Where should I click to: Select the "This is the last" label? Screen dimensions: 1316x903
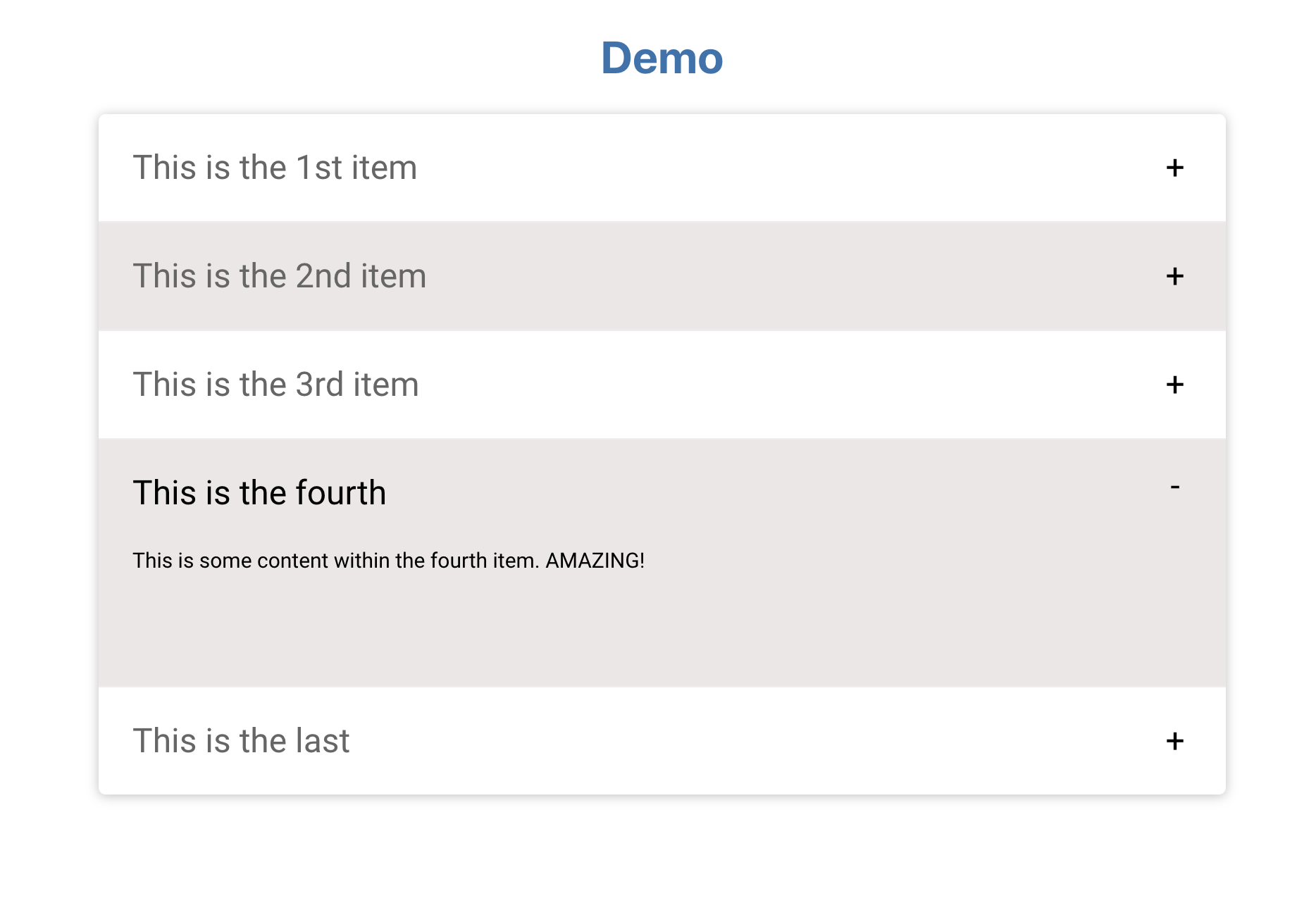[x=241, y=741]
